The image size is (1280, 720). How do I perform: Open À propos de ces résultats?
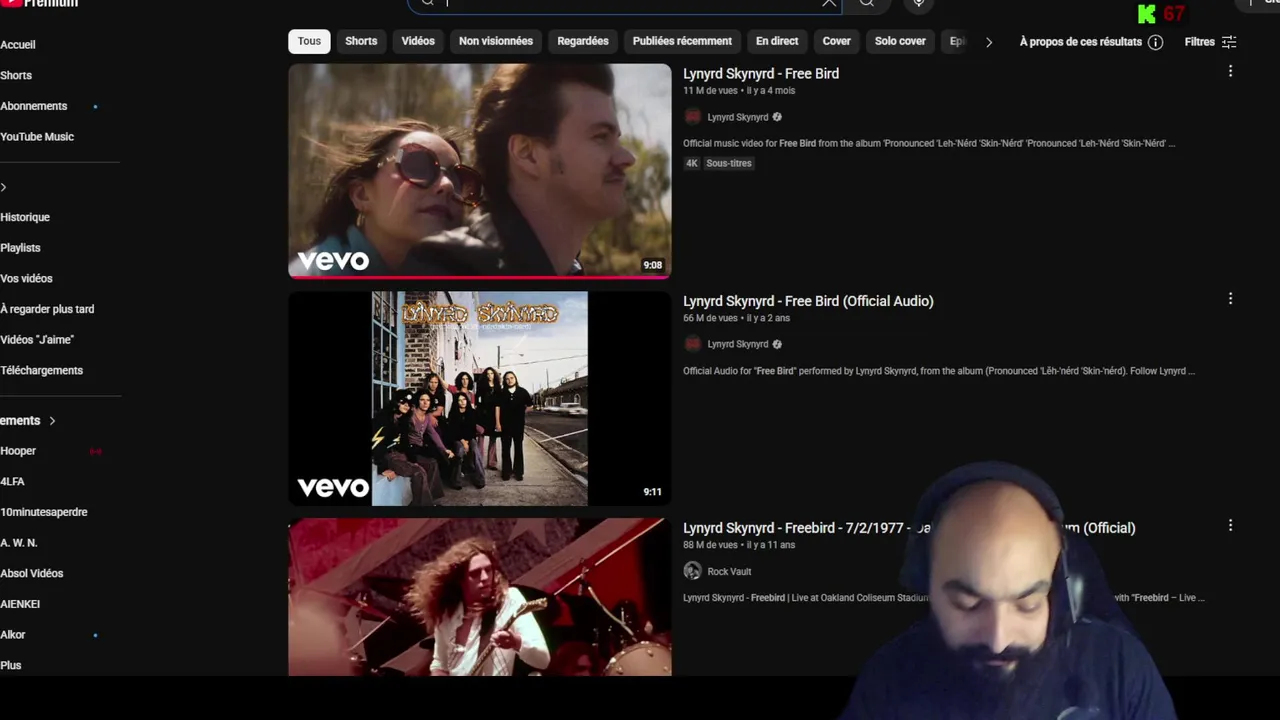1080,42
